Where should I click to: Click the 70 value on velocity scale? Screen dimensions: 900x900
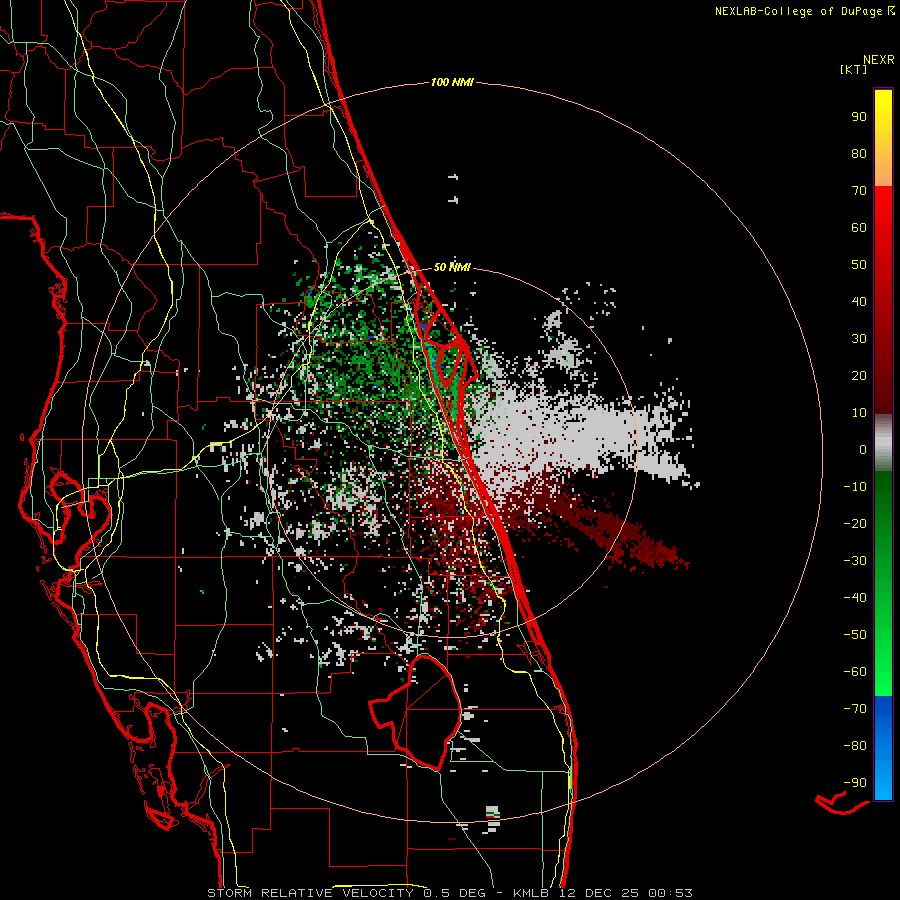click(x=859, y=191)
